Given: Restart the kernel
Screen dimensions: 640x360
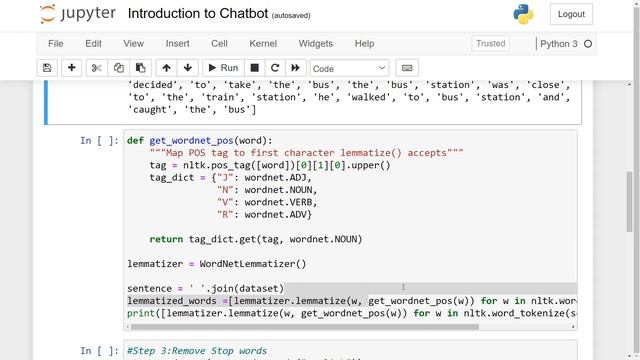Looking at the screenshot, I should pyautogui.click(x=275, y=68).
